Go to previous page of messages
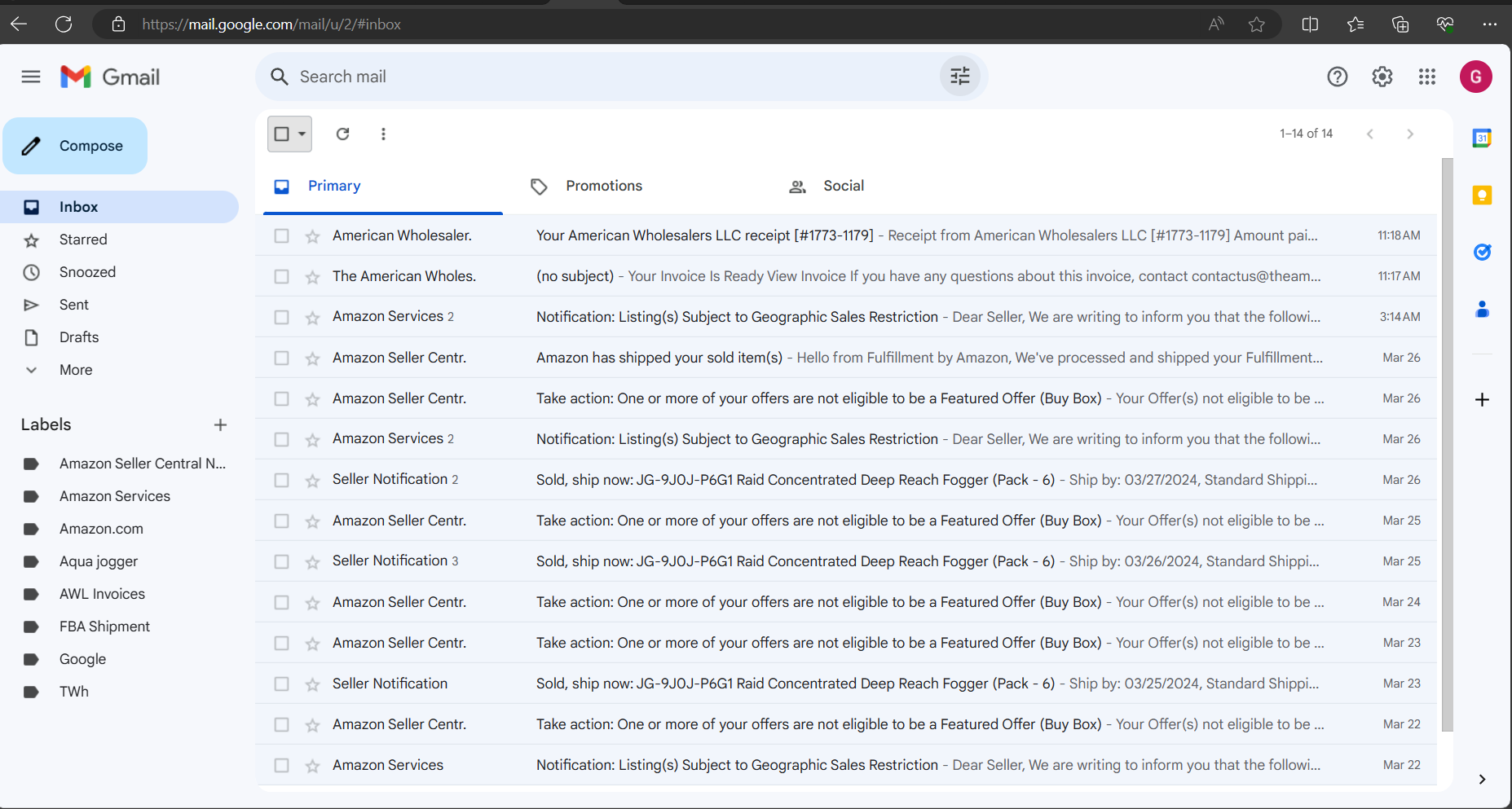The width and height of the screenshot is (1512, 809). pos(1370,134)
